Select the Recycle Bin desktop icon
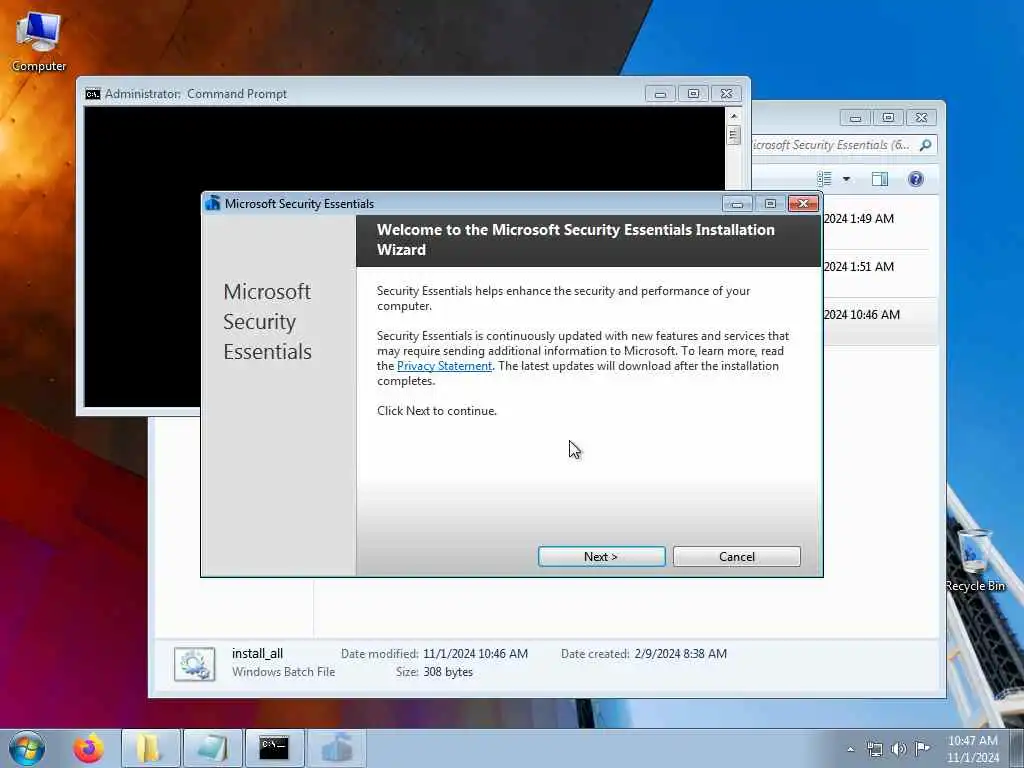1024x768 pixels. 975,560
